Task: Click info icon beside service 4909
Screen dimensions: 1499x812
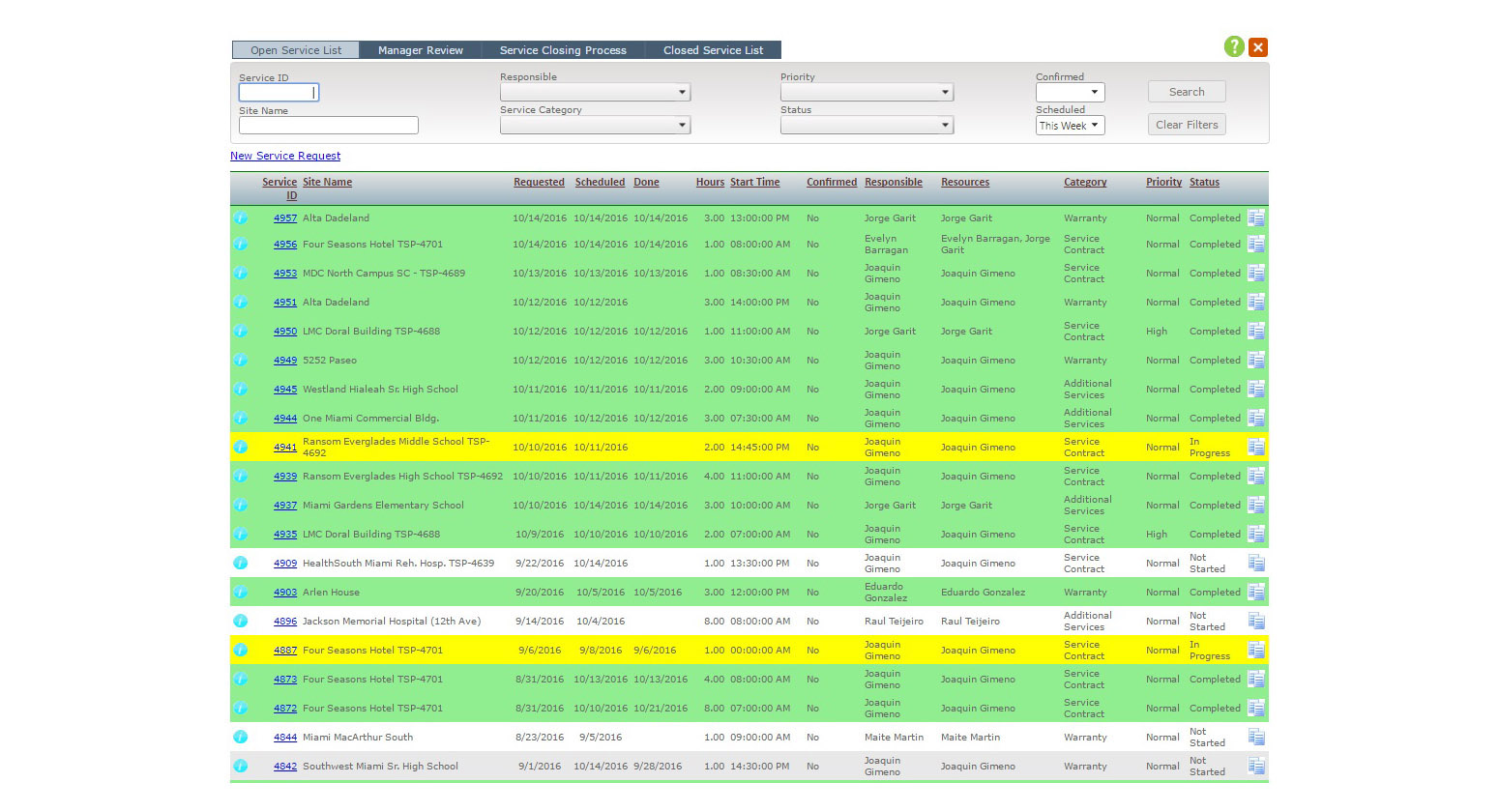Action: tap(241, 563)
